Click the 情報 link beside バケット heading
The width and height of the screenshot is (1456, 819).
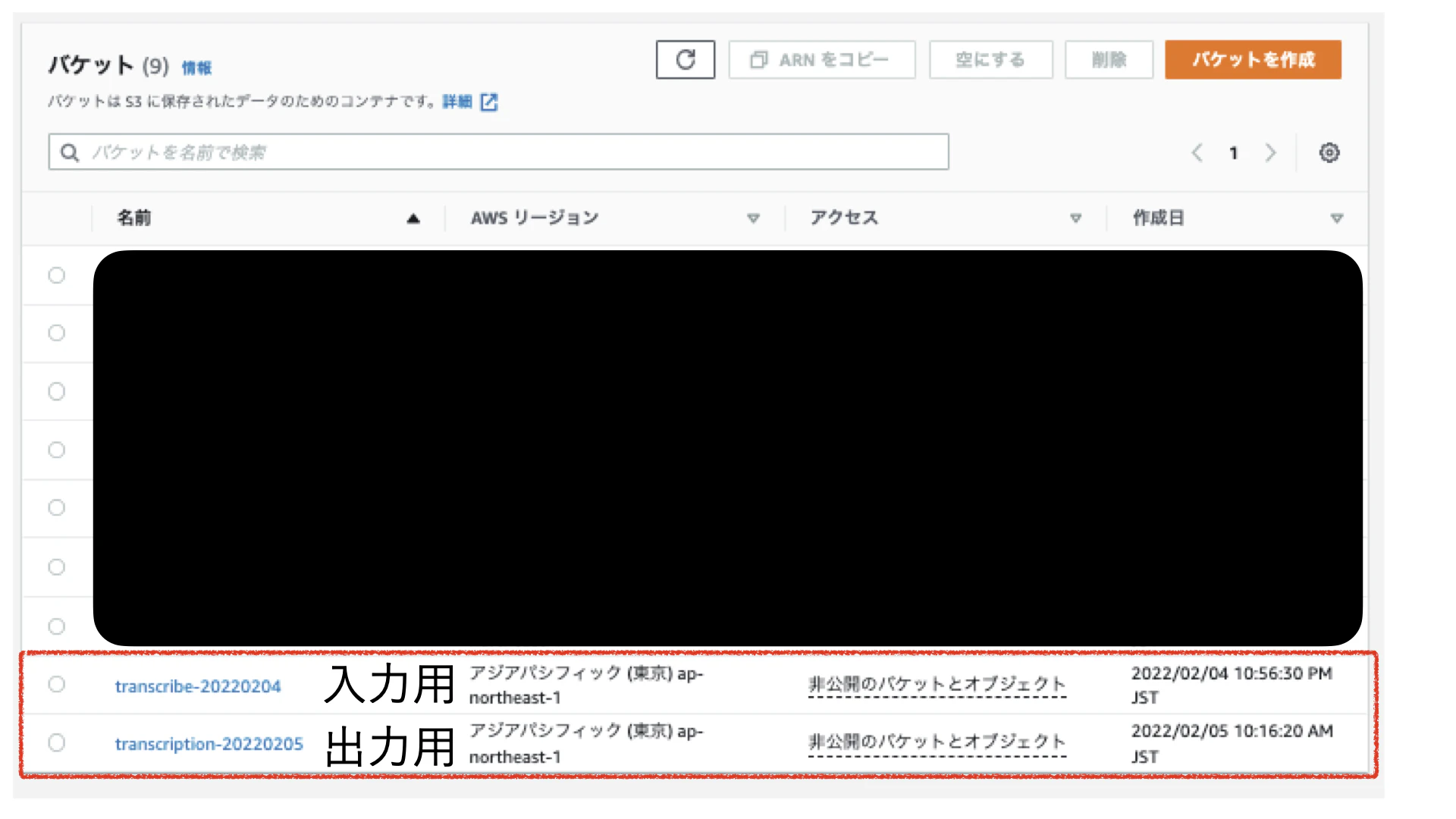click(196, 67)
